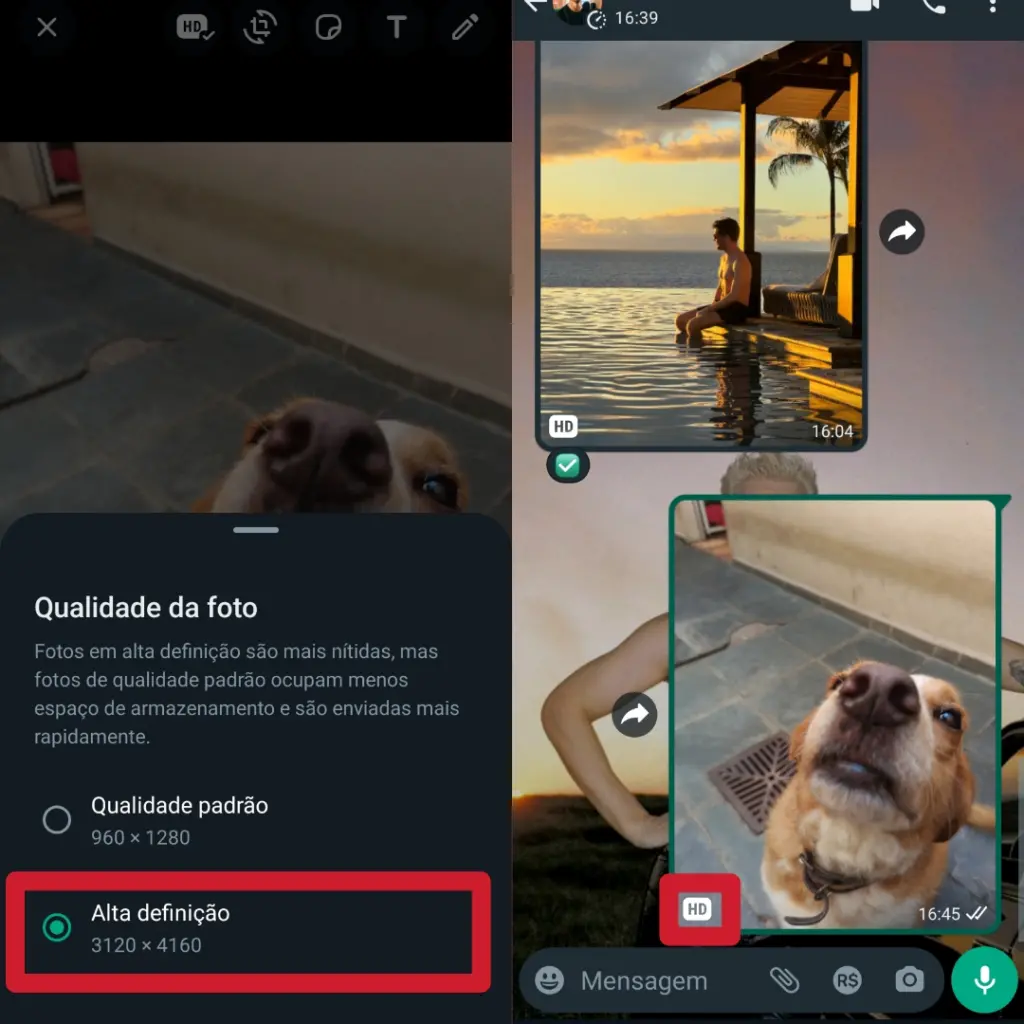
Task: Tap the RS payments icon
Action: coord(847,981)
